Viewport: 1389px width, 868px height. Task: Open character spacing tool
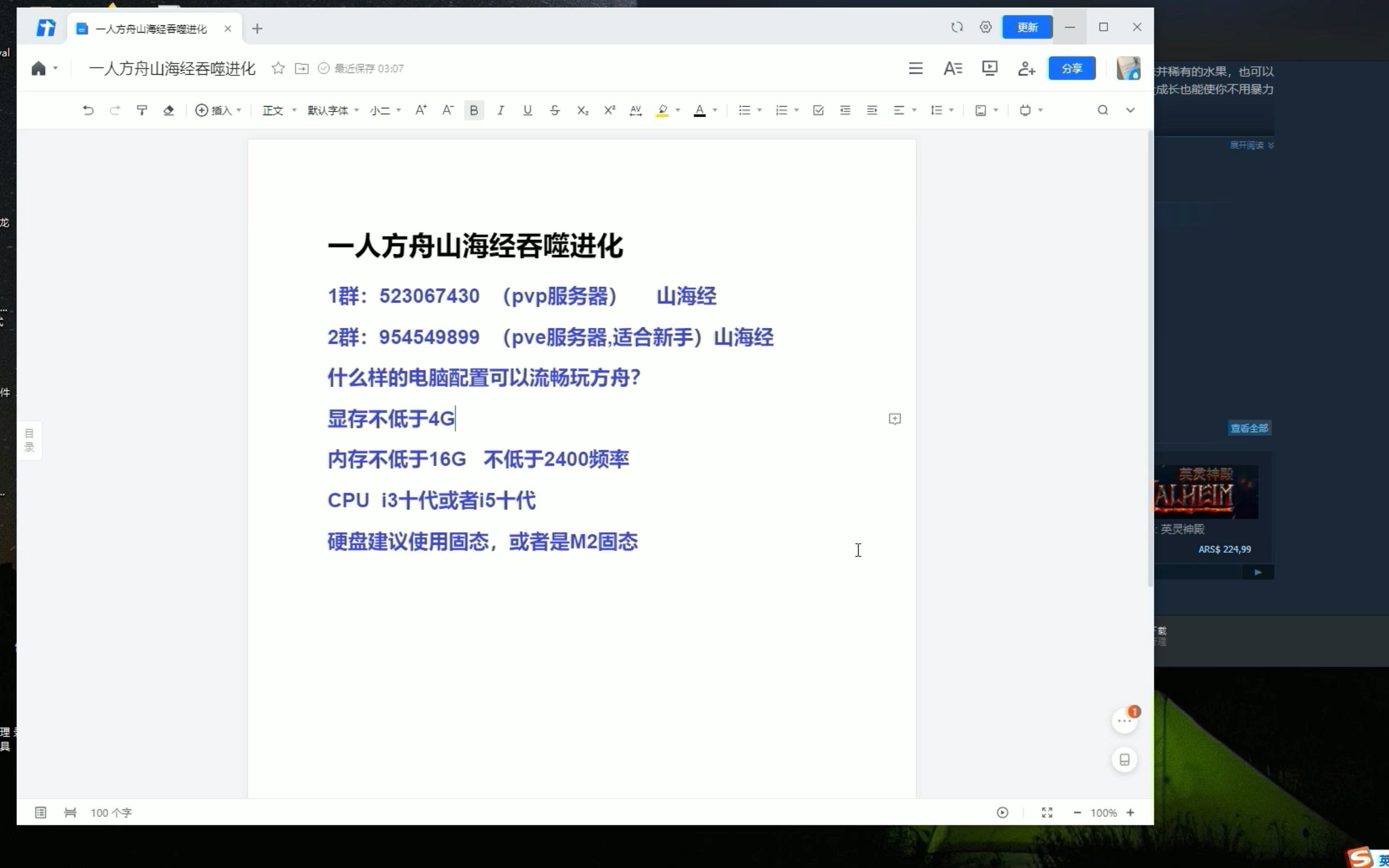pyautogui.click(x=635, y=110)
